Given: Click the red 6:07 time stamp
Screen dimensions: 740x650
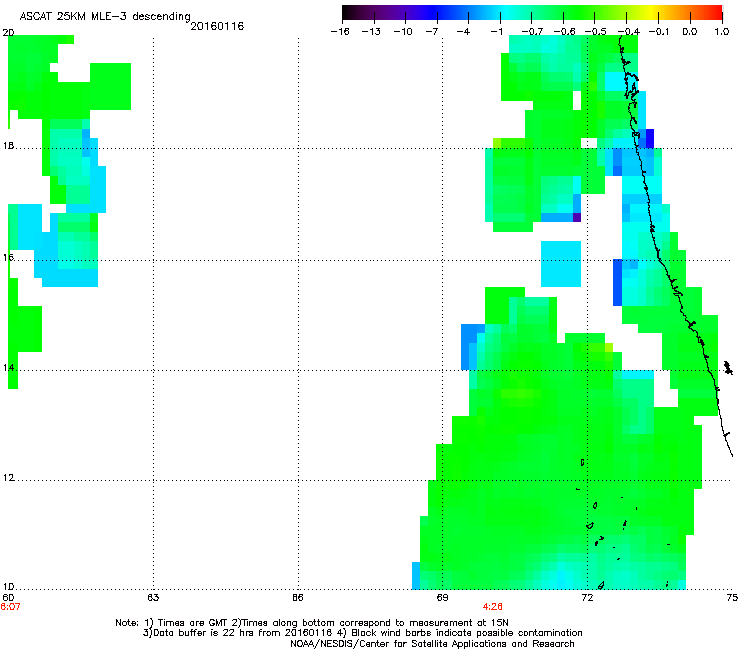Looking at the screenshot, I should pos(10,607).
